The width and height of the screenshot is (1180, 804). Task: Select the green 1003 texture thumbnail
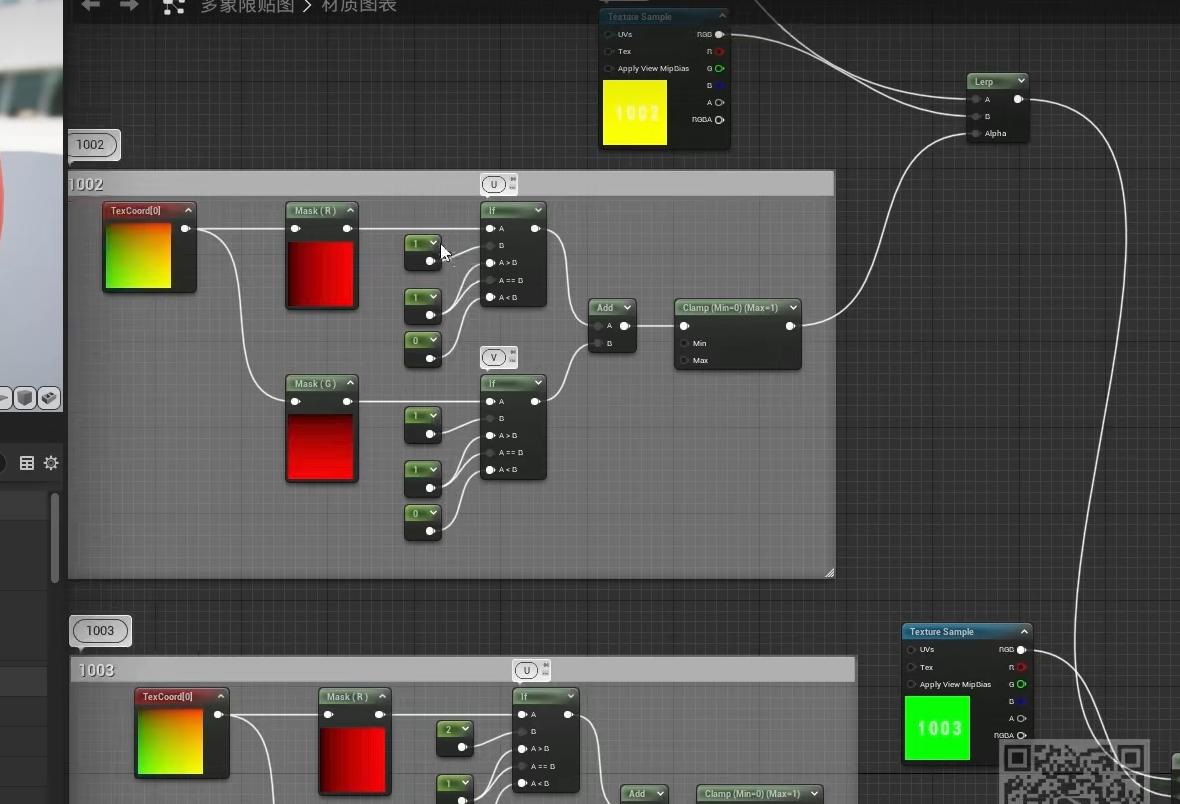click(937, 728)
